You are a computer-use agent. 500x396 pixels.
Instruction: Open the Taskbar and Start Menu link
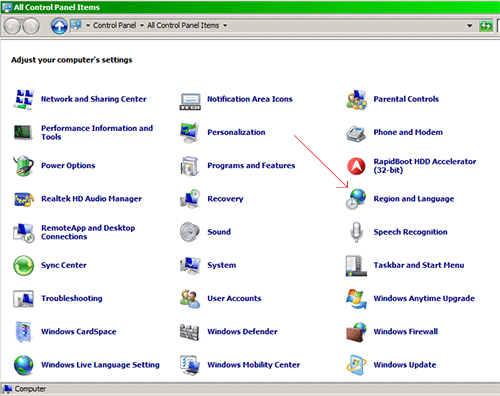[419, 265]
